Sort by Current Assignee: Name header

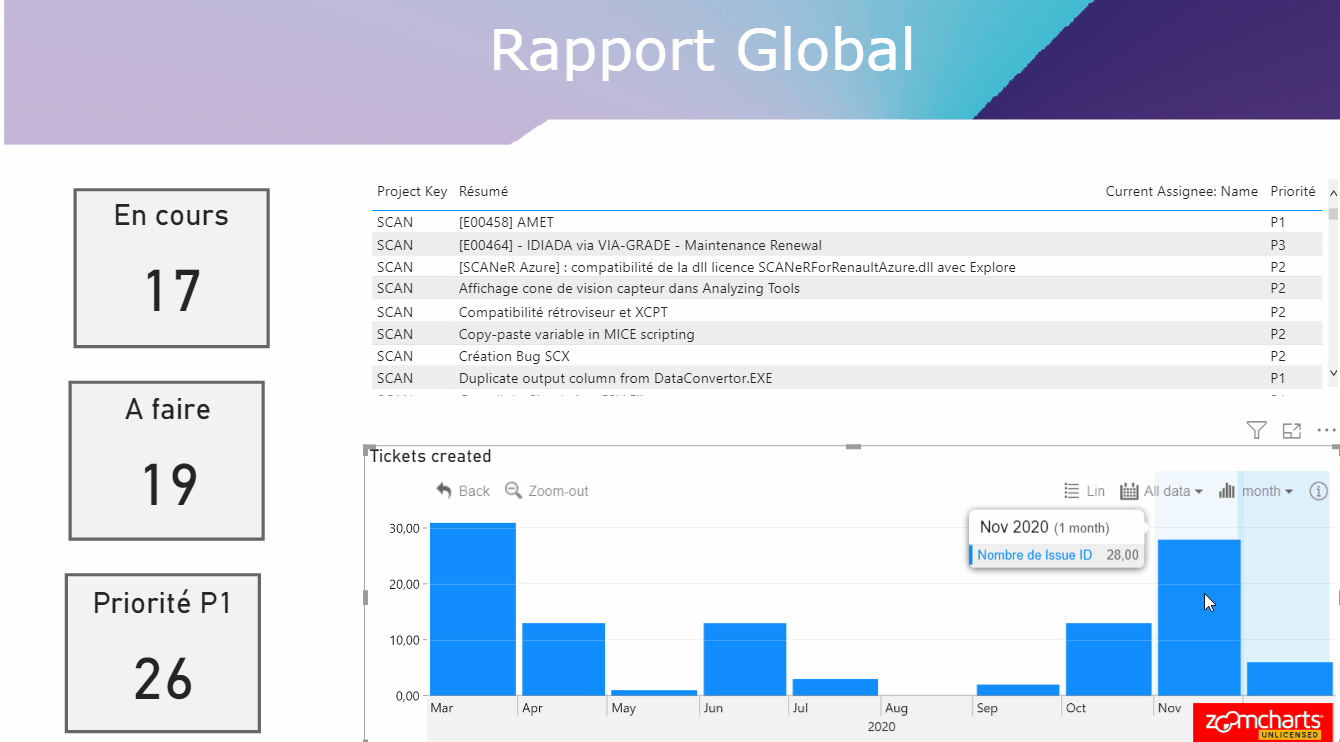(1181, 191)
